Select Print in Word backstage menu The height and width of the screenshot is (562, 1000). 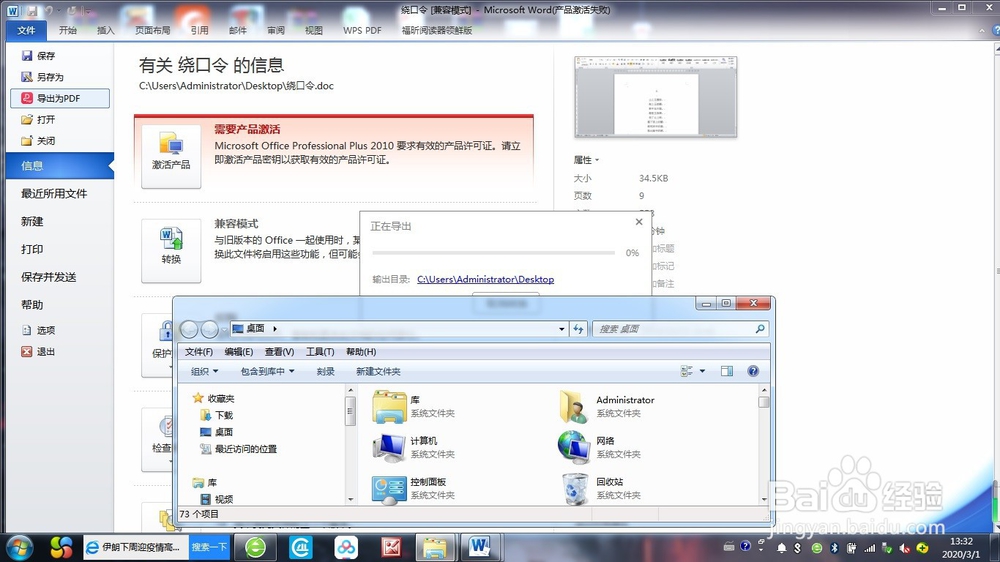point(32,249)
